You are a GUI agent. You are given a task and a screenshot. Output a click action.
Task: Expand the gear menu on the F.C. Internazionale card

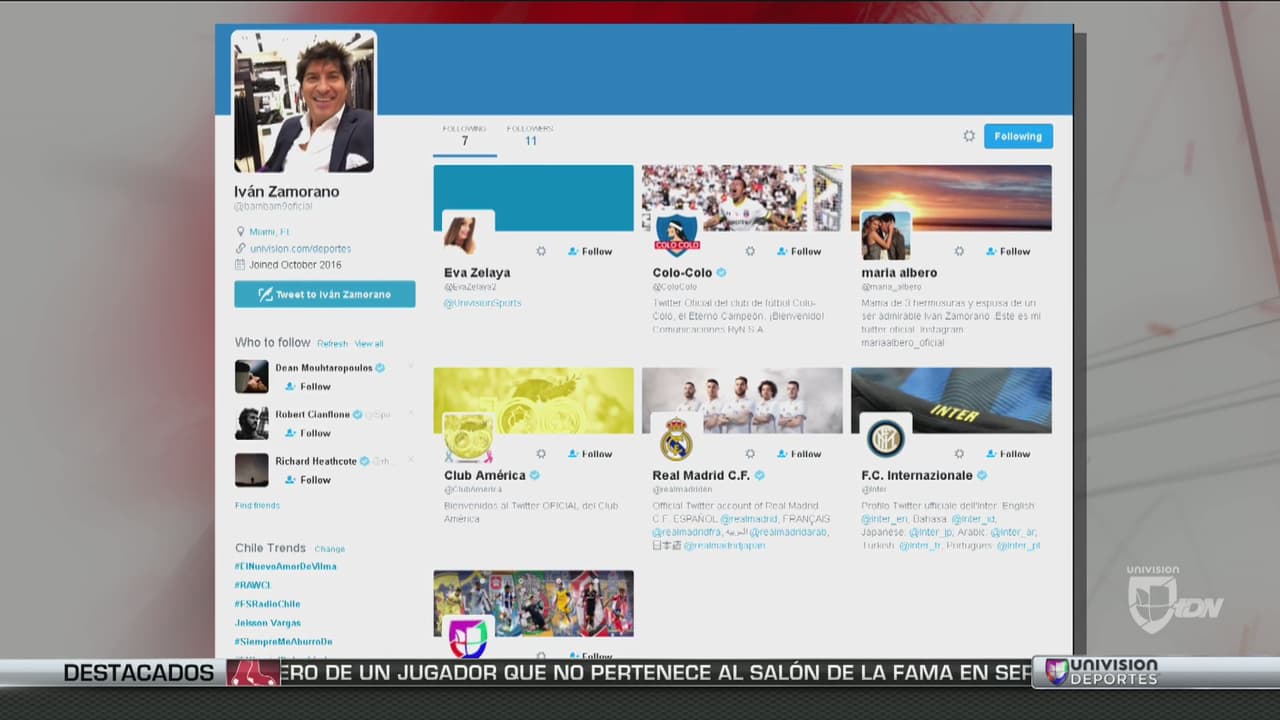959,454
